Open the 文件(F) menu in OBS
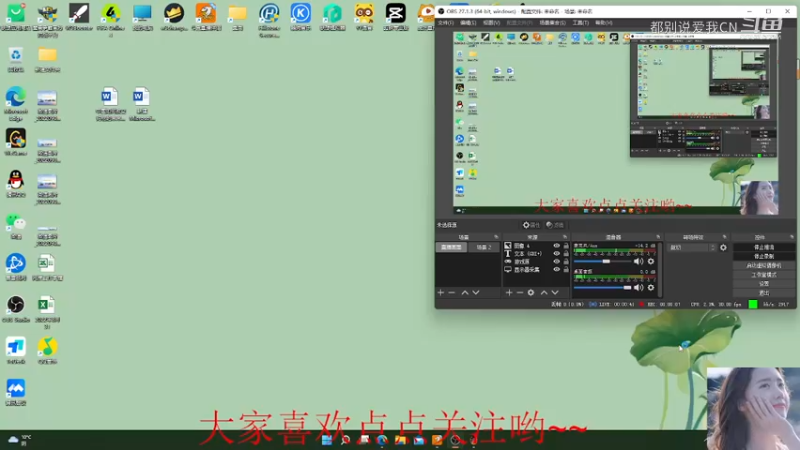800x450 pixels. [x=445, y=23]
